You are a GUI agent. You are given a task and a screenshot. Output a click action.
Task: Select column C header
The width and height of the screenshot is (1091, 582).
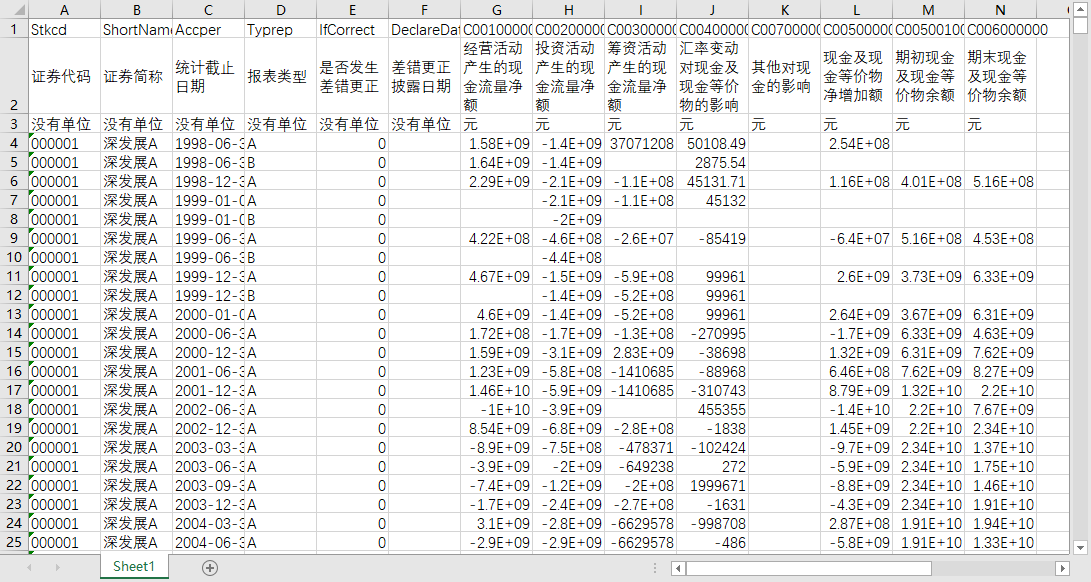pos(208,10)
